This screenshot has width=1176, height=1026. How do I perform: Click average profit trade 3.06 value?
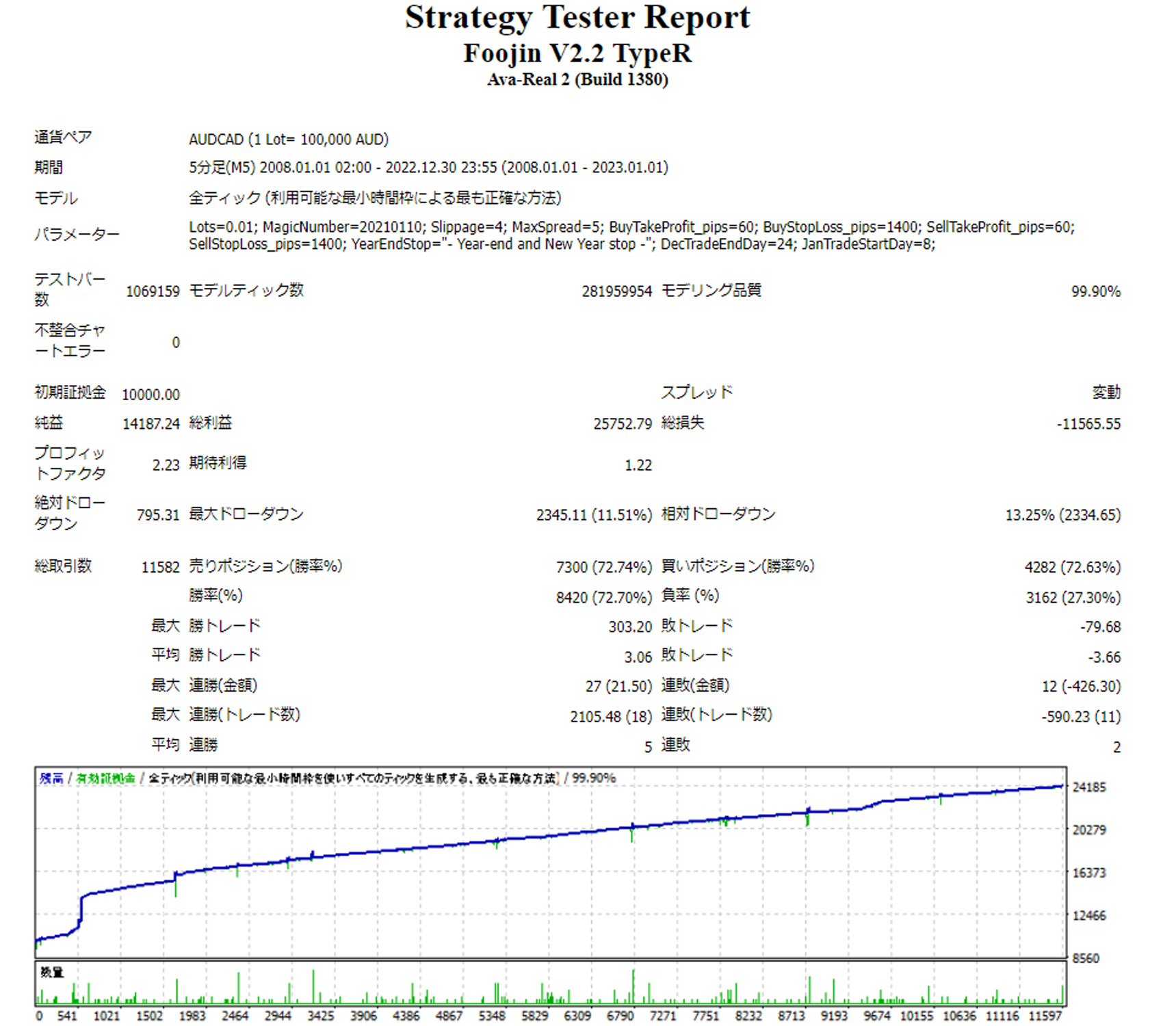pos(638,657)
